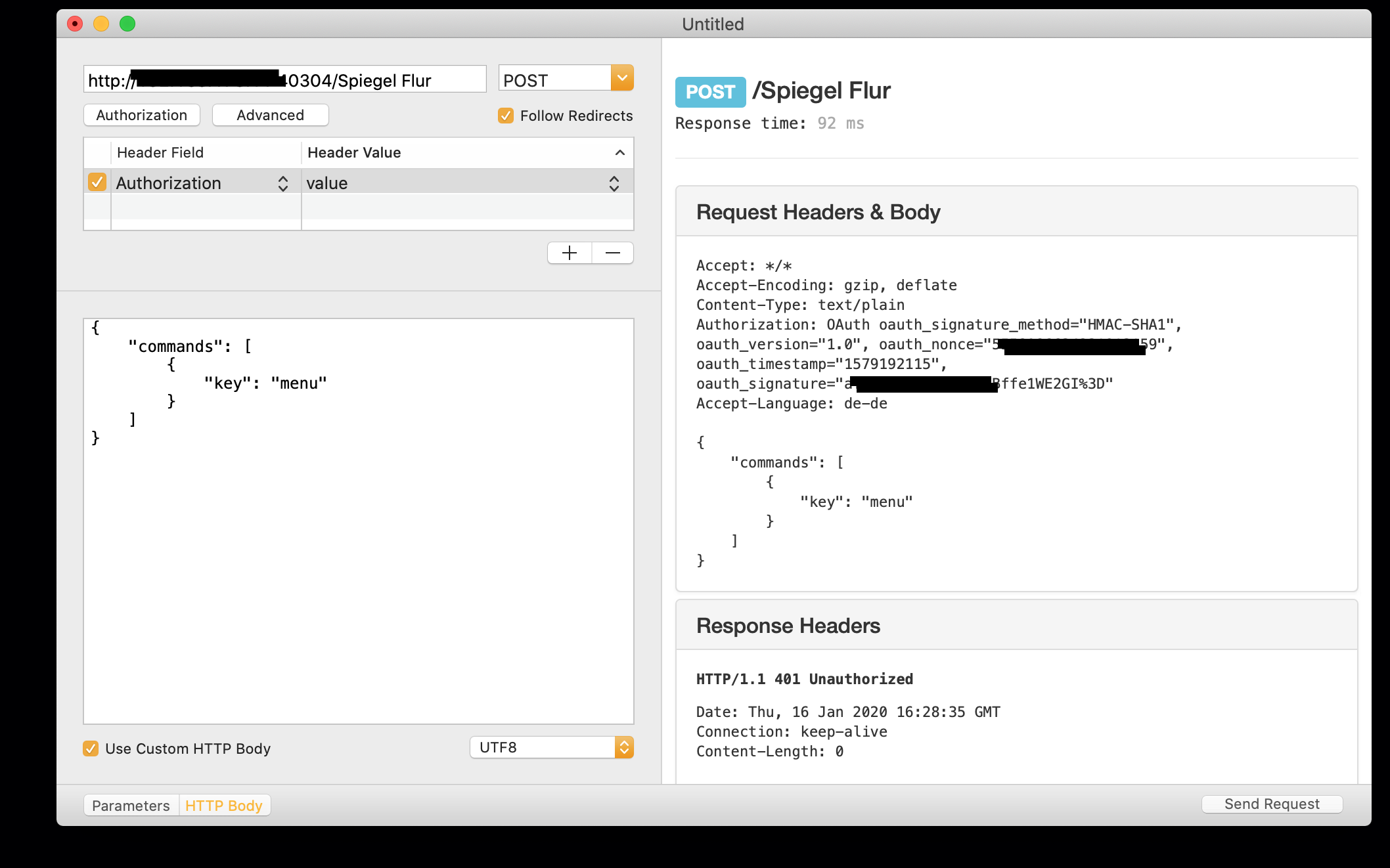This screenshot has height=868, width=1390.
Task: Click the yellow minimize window button
Action: 101,24
